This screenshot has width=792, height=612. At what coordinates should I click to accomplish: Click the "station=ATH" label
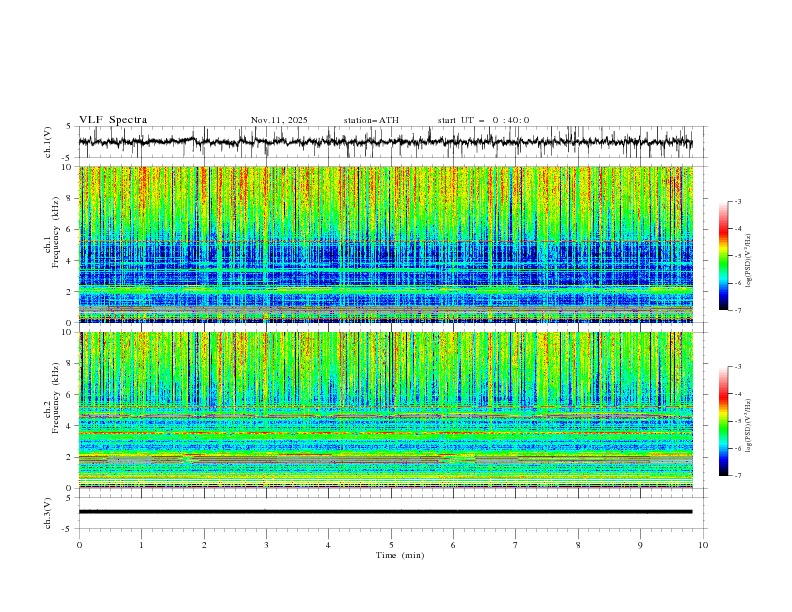[x=371, y=120]
